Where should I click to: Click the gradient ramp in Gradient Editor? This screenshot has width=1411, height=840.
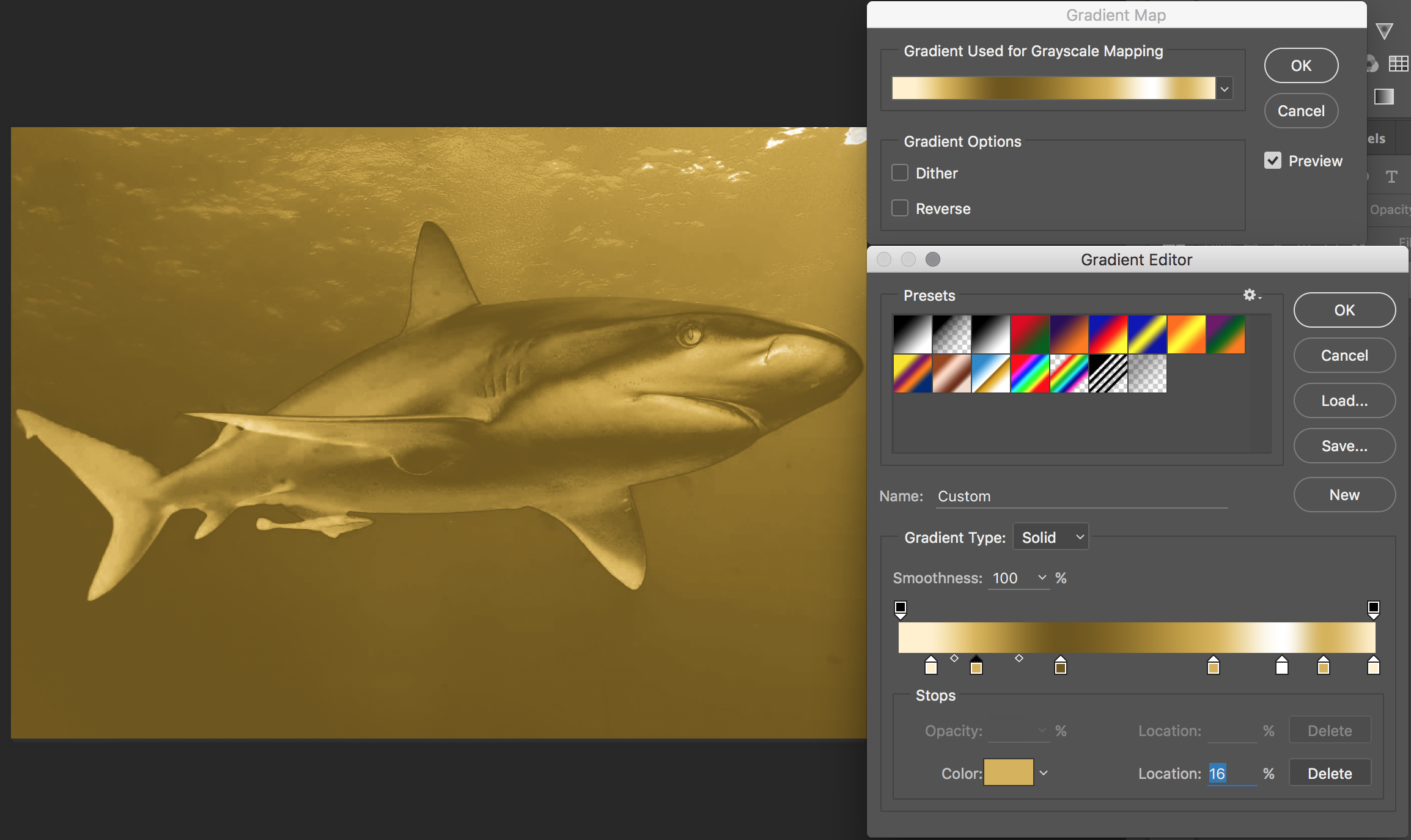pos(1137,638)
